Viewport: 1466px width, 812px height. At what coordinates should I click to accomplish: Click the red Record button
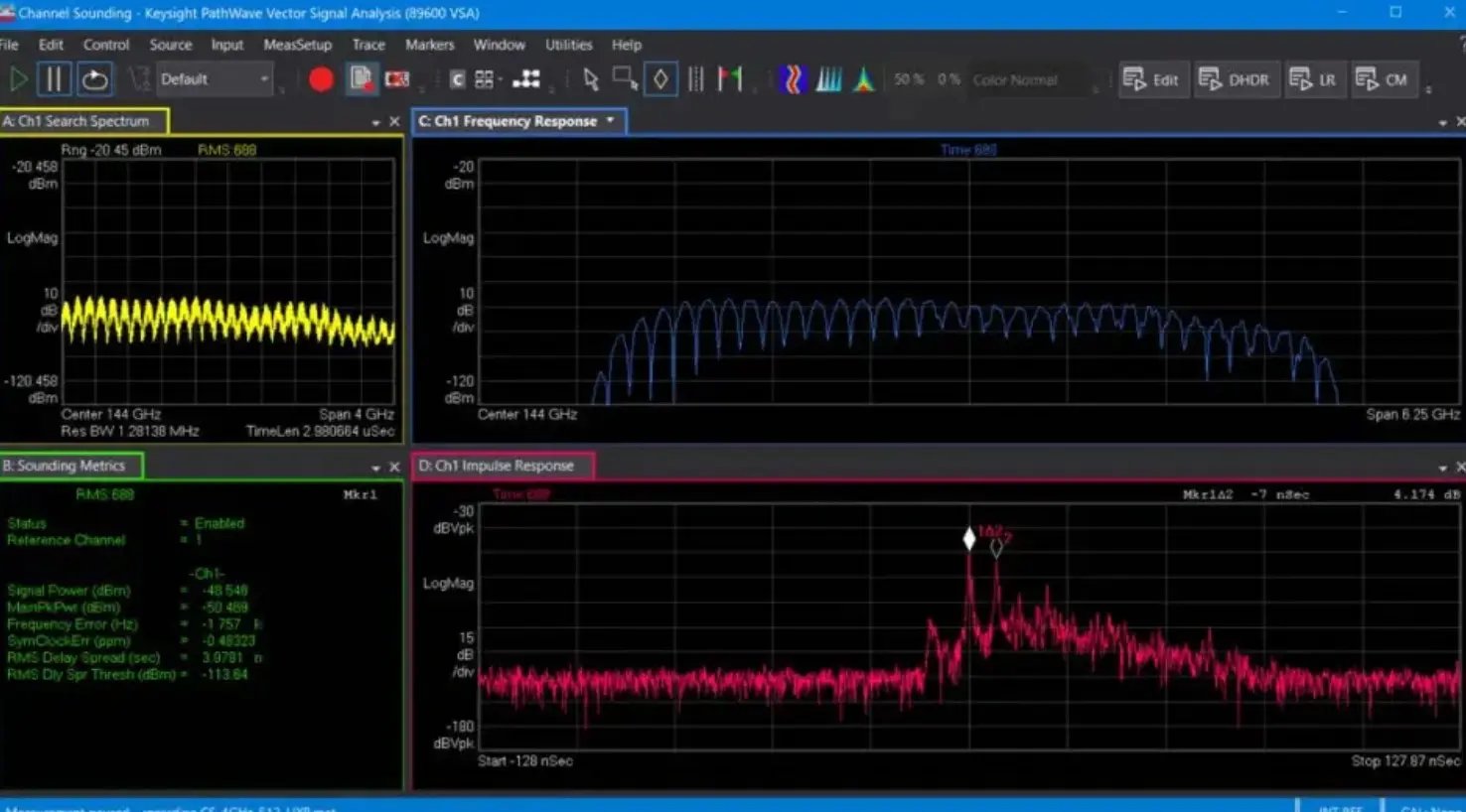click(321, 79)
